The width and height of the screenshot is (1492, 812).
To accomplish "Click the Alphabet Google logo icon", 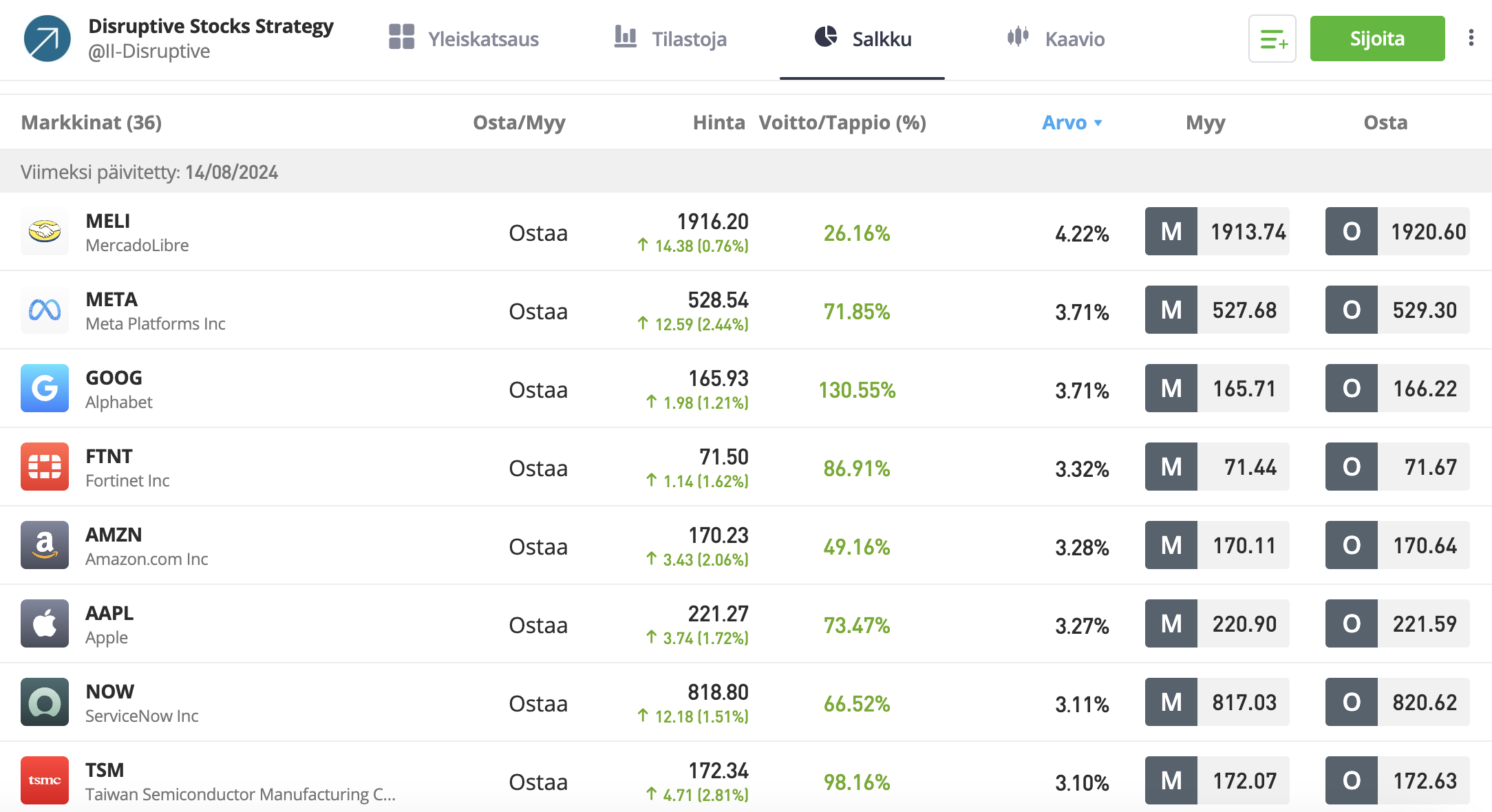I will click(45, 388).
